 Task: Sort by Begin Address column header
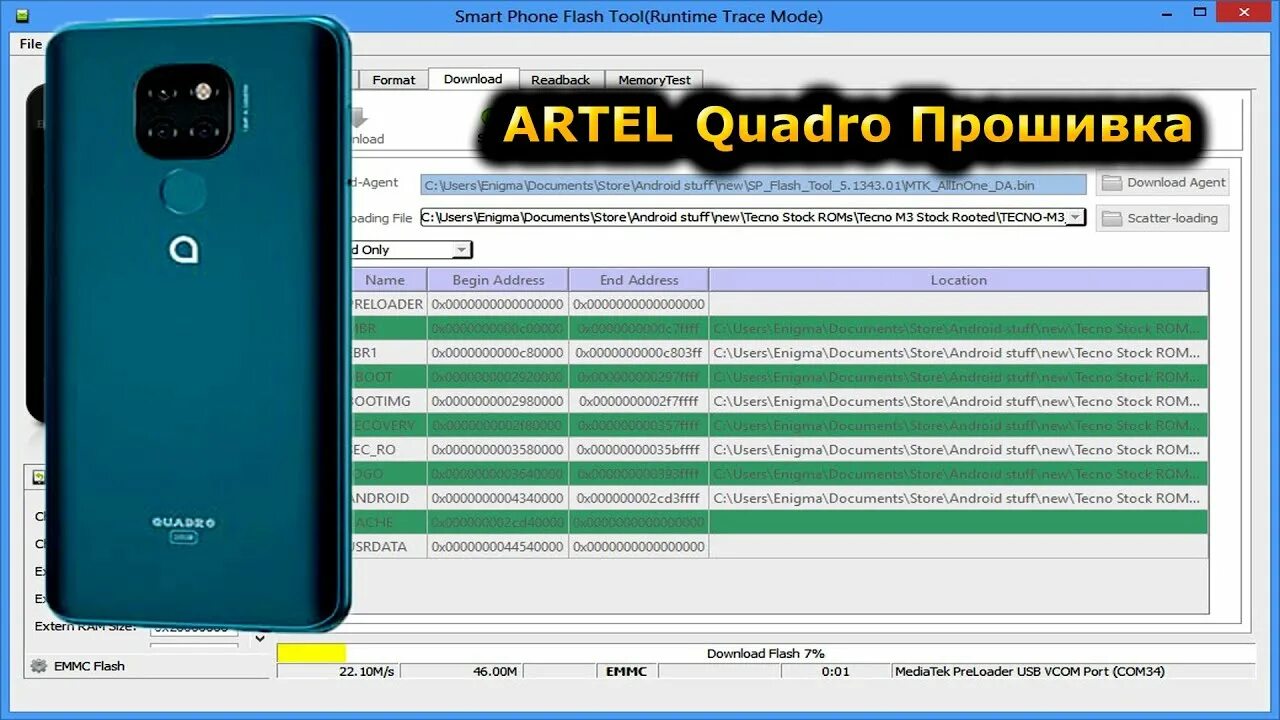click(x=498, y=280)
